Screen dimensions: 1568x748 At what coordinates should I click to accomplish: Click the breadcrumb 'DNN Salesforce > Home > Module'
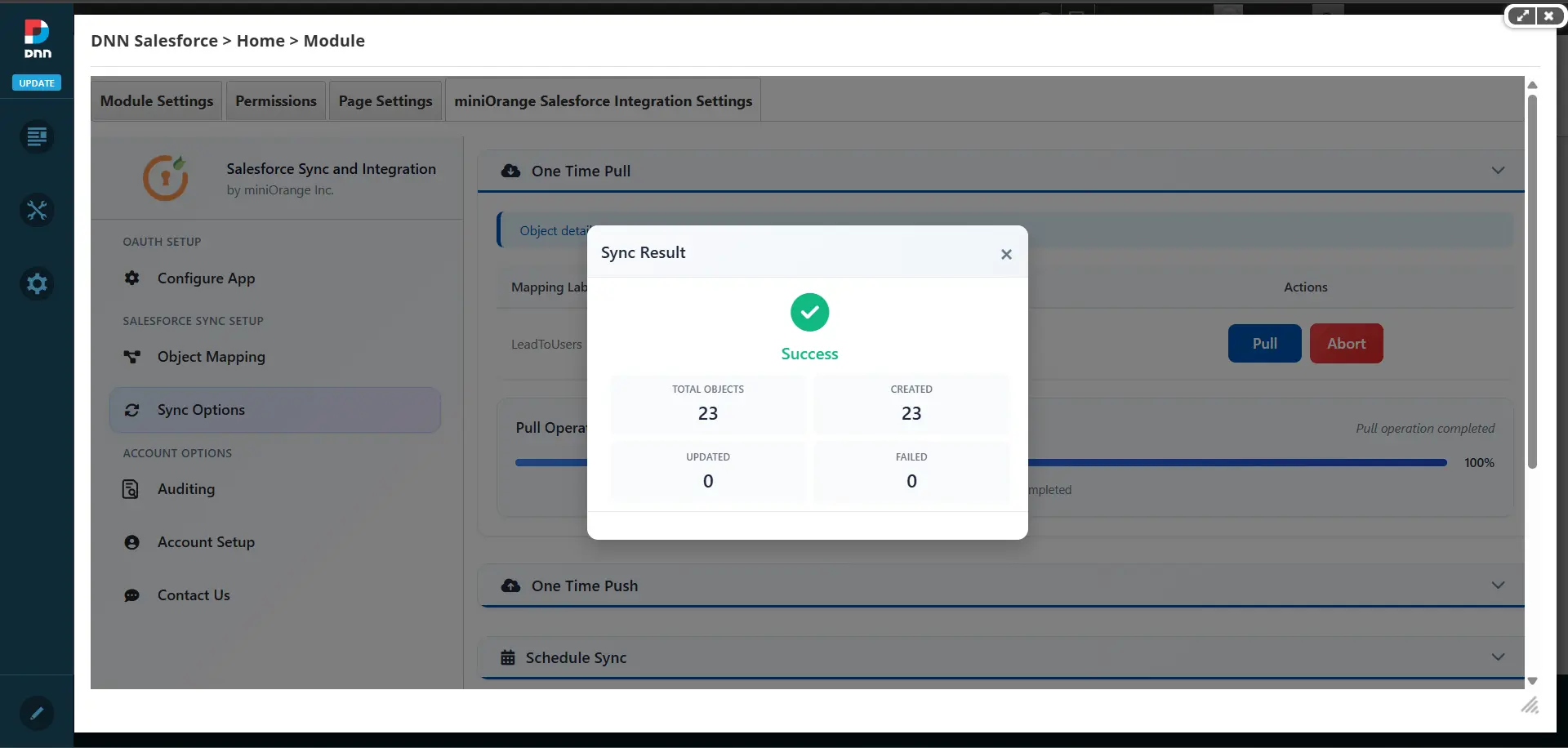(228, 41)
